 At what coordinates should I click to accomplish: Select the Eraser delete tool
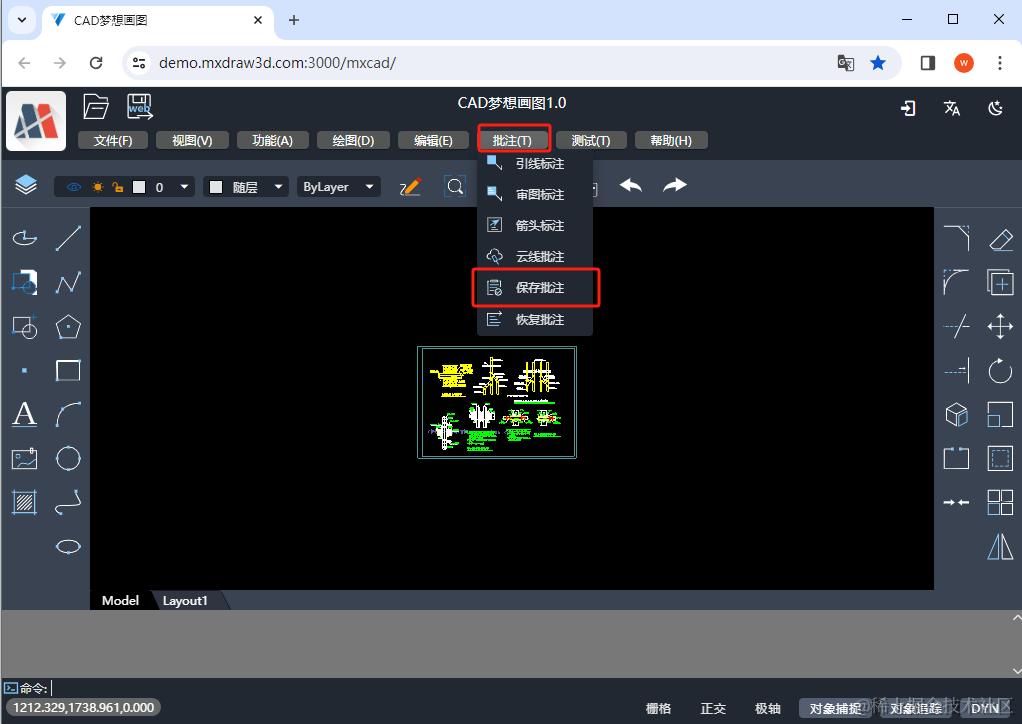point(1000,239)
